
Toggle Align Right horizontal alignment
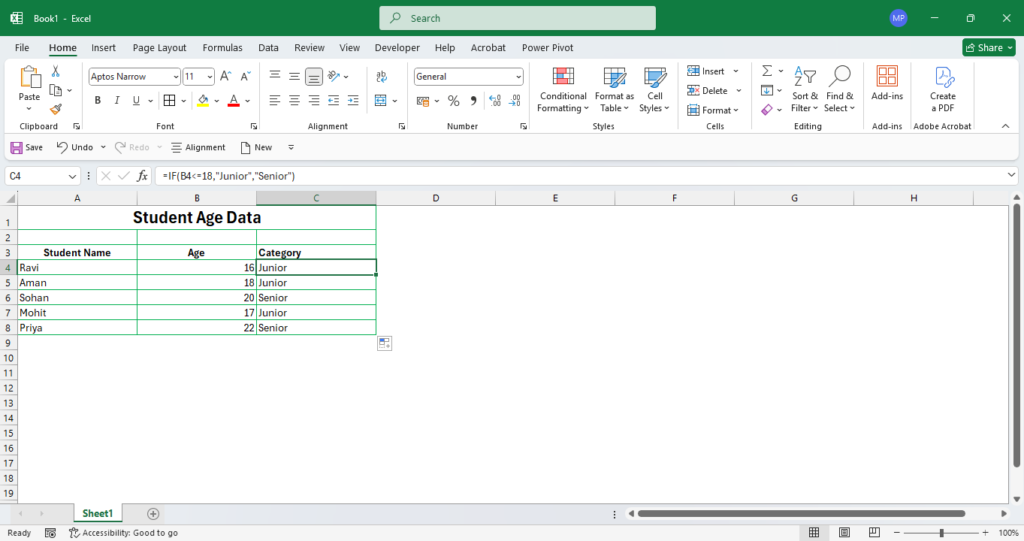pos(314,101)
